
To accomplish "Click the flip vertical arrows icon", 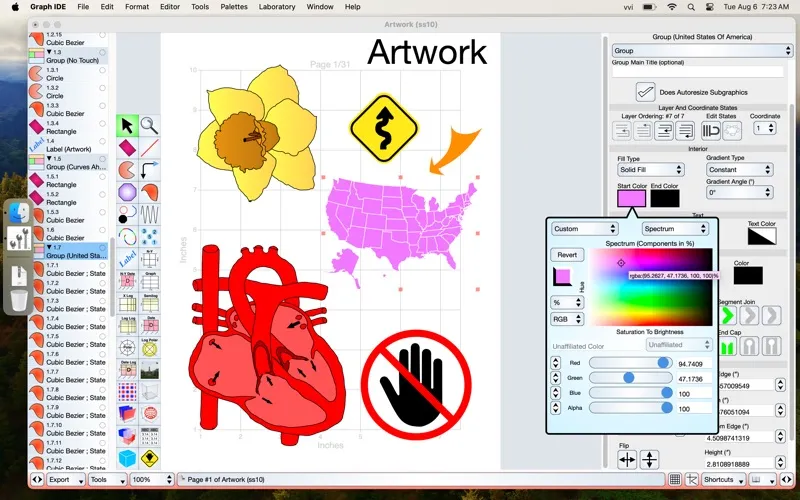I will [x=649, y=459].
